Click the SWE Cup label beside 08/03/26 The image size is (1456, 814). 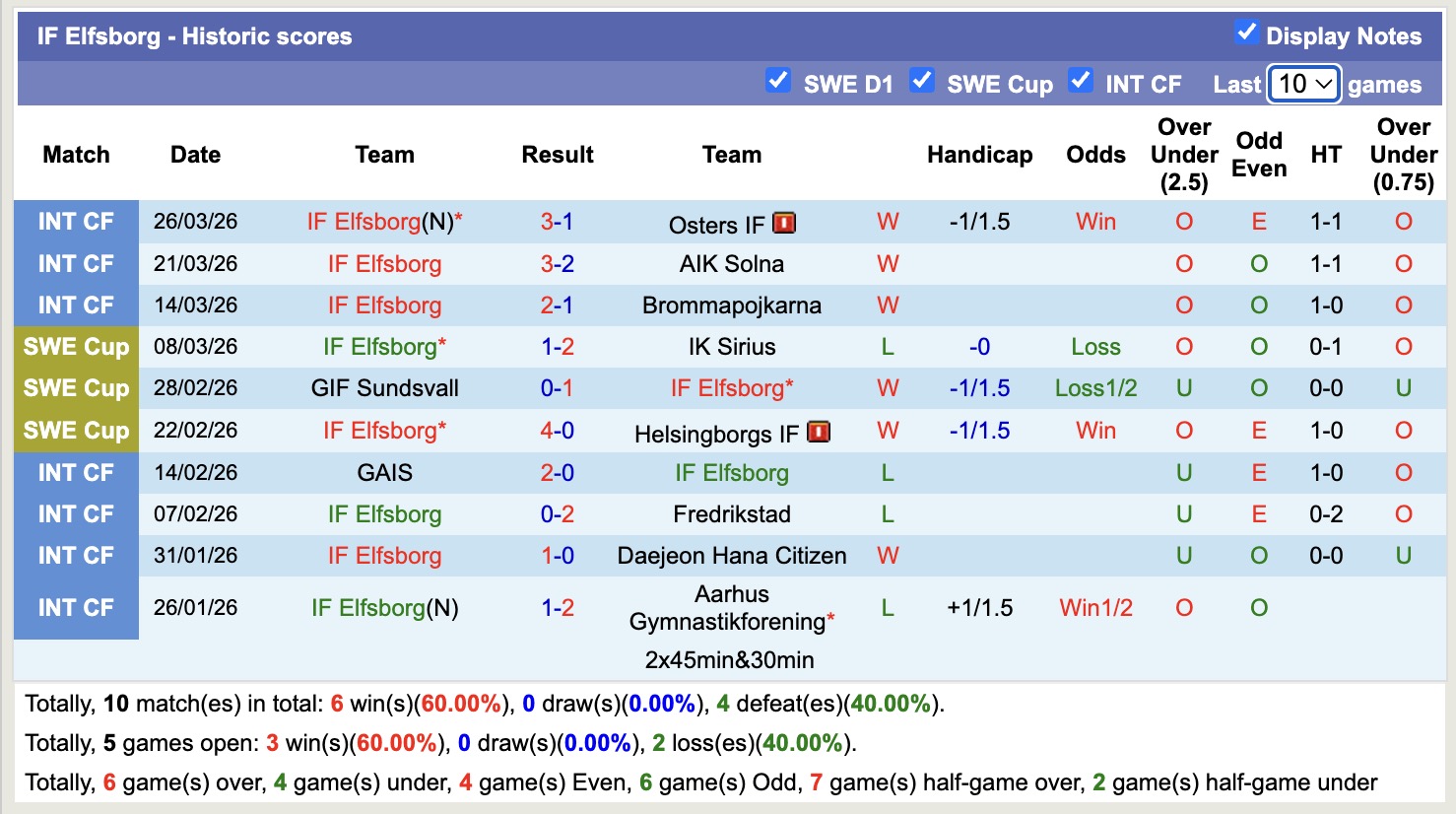click(x=76, y=346)
